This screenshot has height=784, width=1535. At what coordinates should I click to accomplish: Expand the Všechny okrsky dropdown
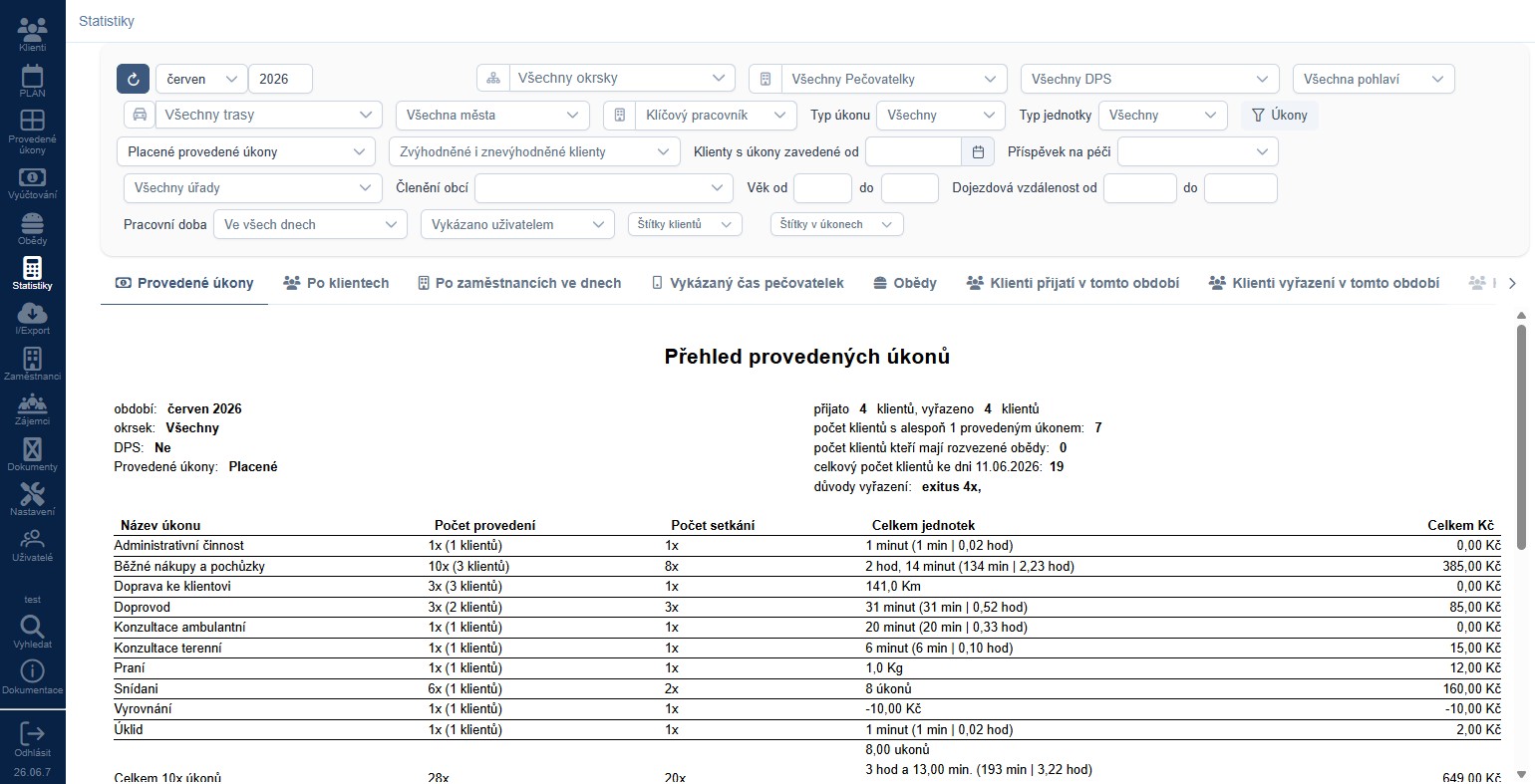click(622, 79)
